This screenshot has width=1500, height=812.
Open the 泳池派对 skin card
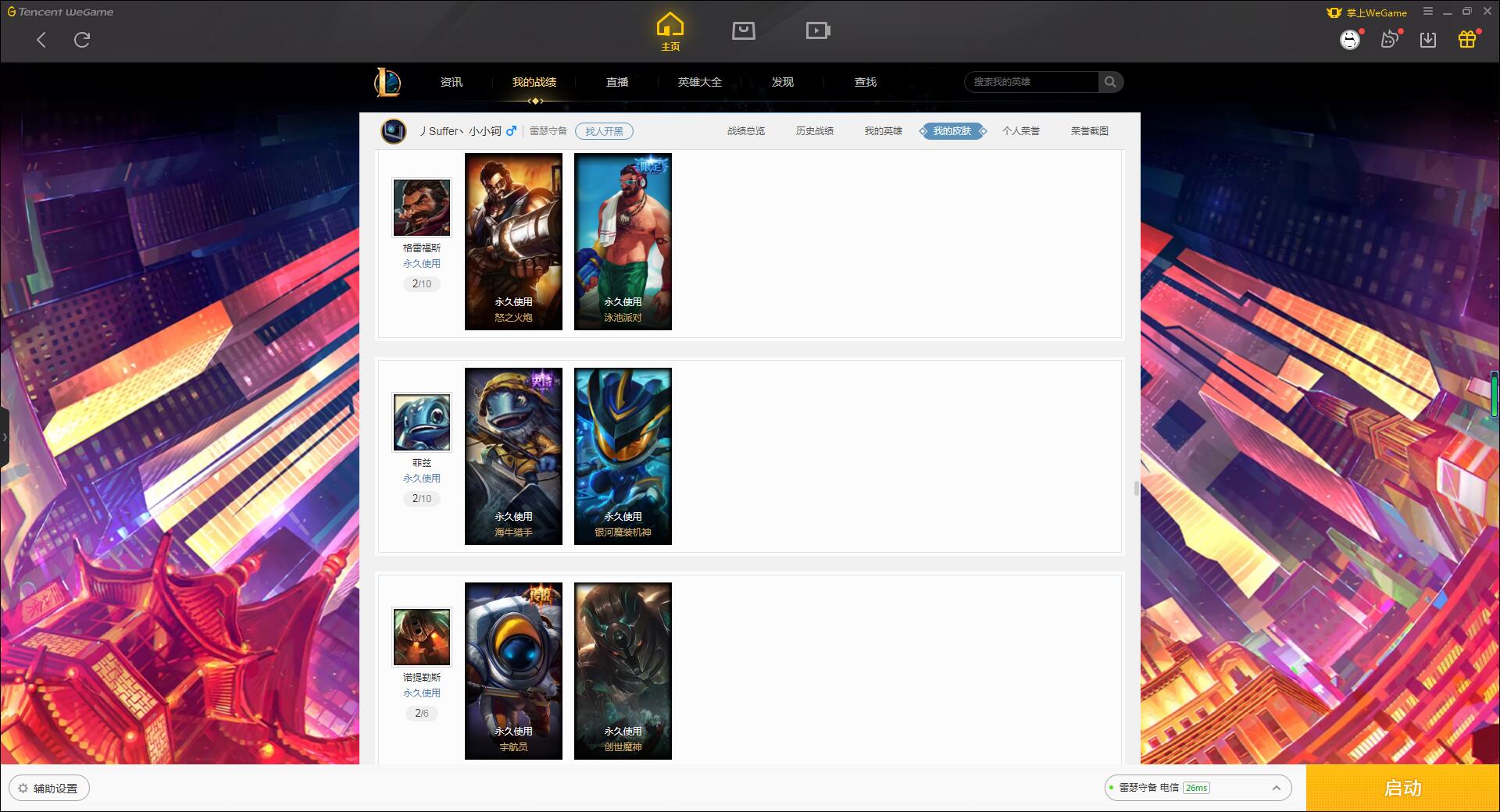click(623, 241)
